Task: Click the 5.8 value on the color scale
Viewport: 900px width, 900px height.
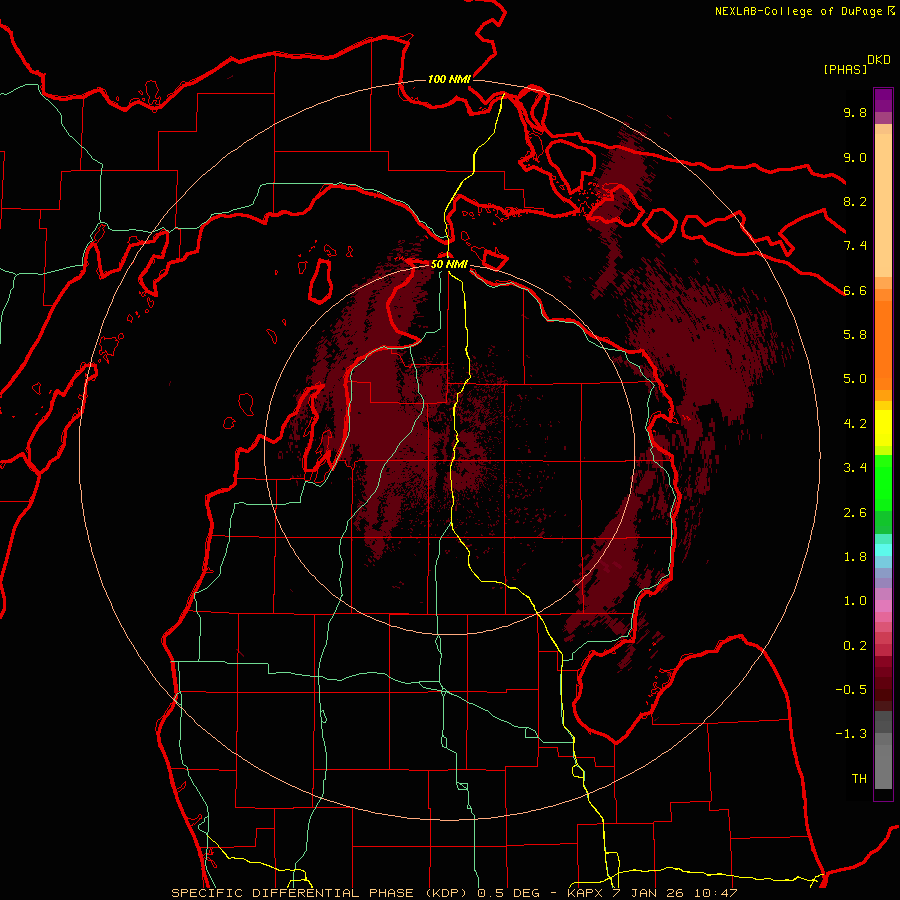Action: [x=855, y=335]
